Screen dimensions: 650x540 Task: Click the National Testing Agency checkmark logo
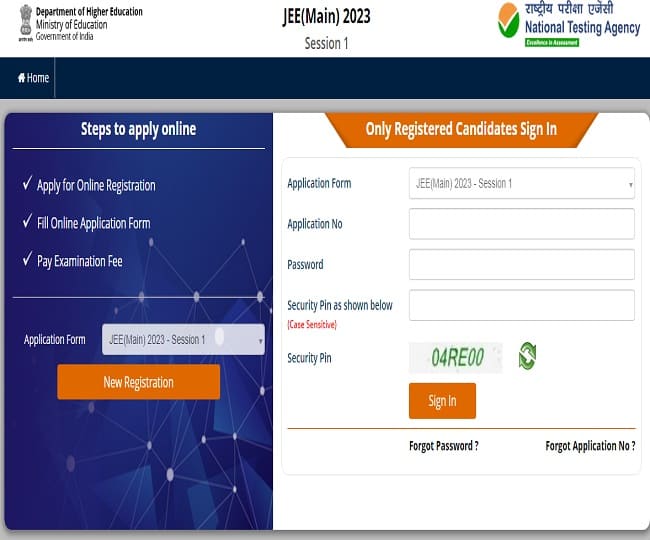click(x=509, y=20)
